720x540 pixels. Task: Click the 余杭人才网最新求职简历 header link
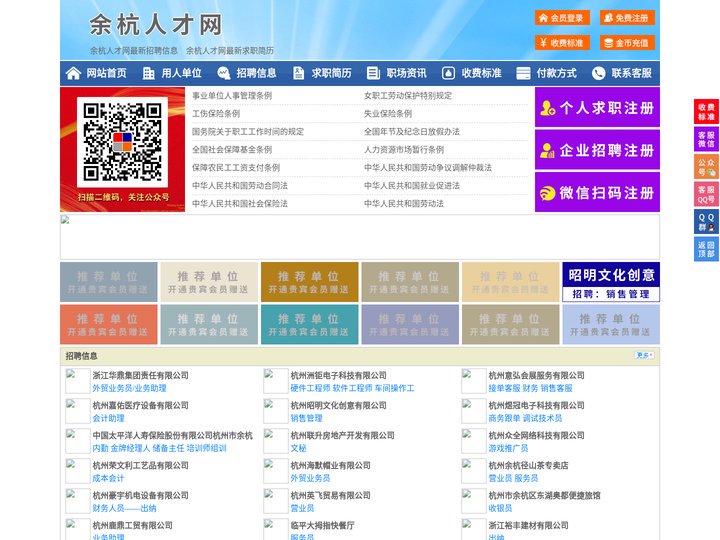click(230, 51)
